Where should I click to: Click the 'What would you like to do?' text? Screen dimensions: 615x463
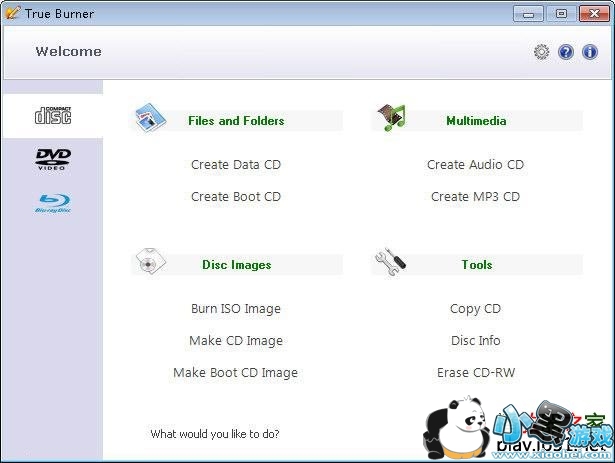pos(215,434)
